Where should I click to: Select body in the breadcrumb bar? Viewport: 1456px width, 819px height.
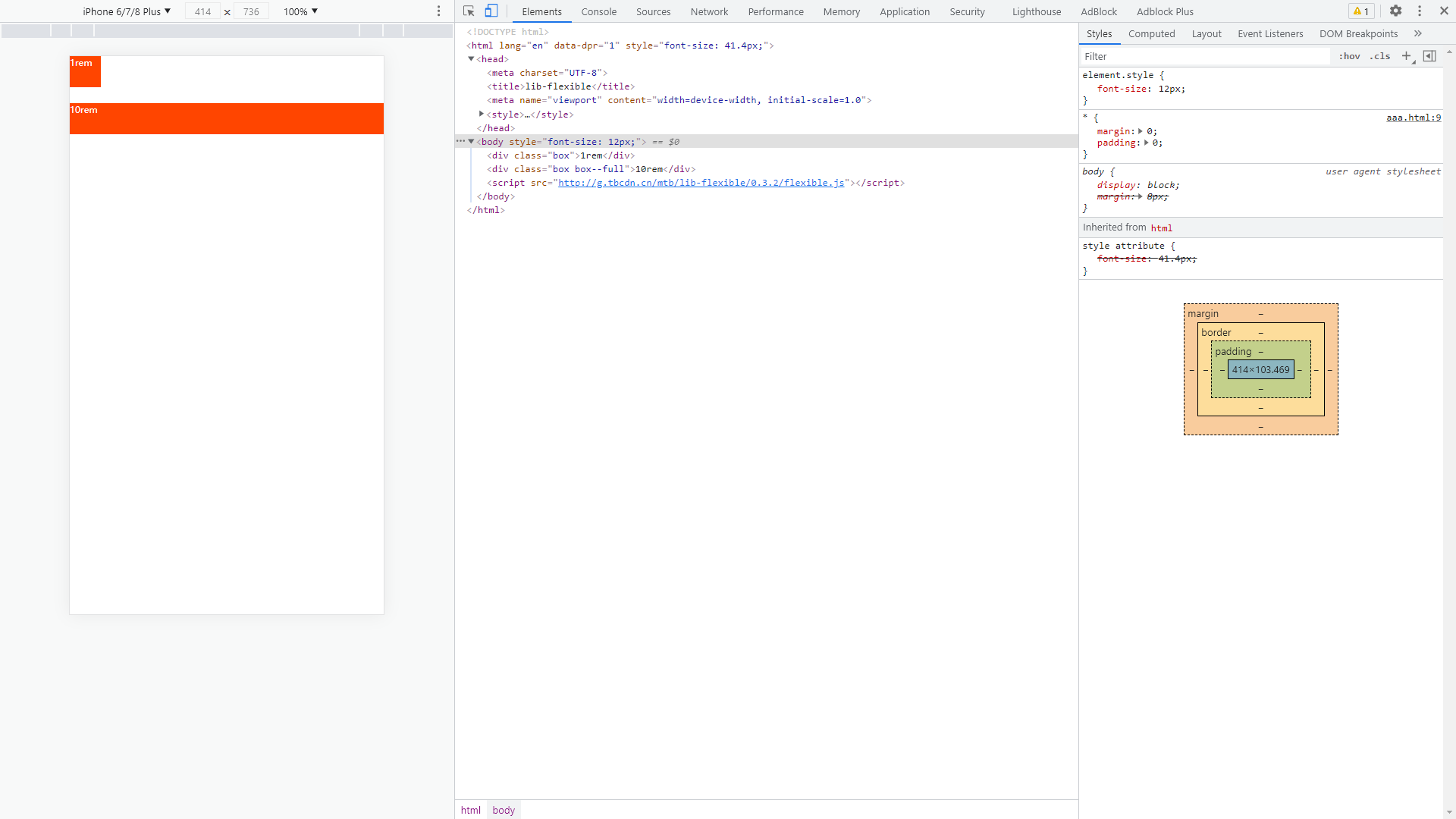[x=504, y=810]
